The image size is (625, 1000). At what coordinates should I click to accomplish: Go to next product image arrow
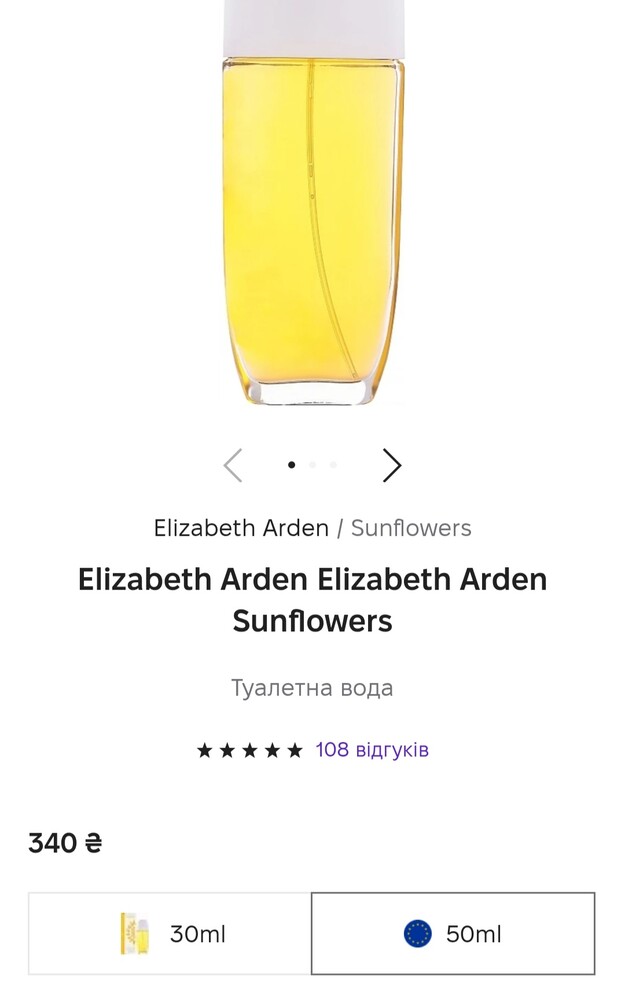(392, 465)
